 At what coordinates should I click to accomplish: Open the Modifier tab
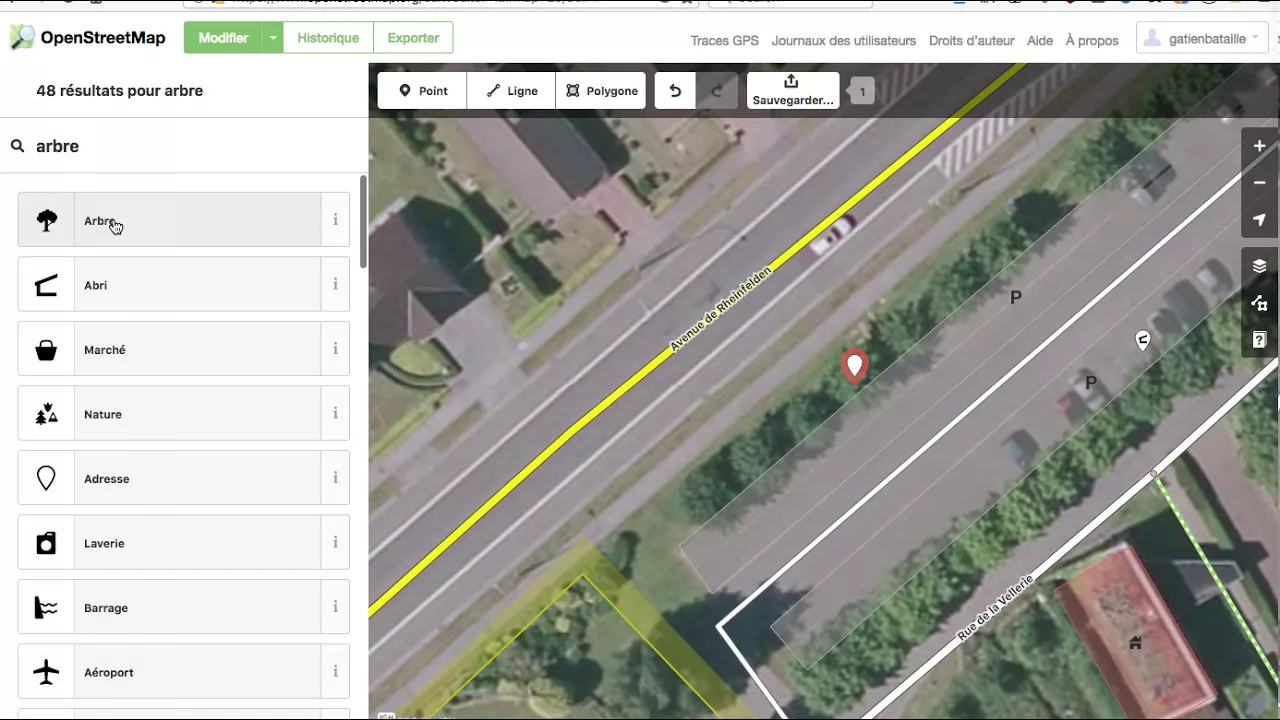223,38
